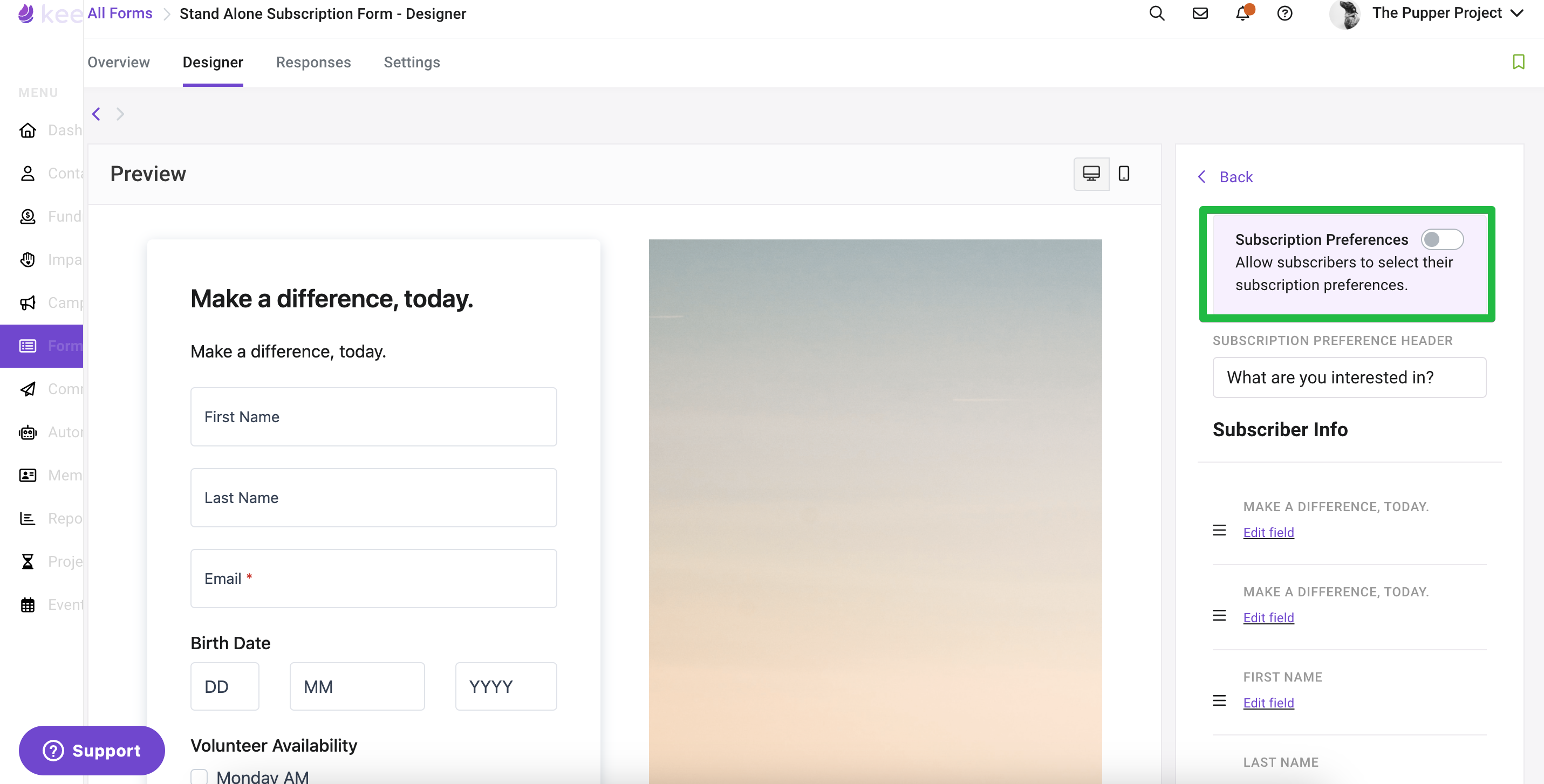Open Reports from sidebar chart icon
Screen dimensions: 1544x784
pos(28,518)
